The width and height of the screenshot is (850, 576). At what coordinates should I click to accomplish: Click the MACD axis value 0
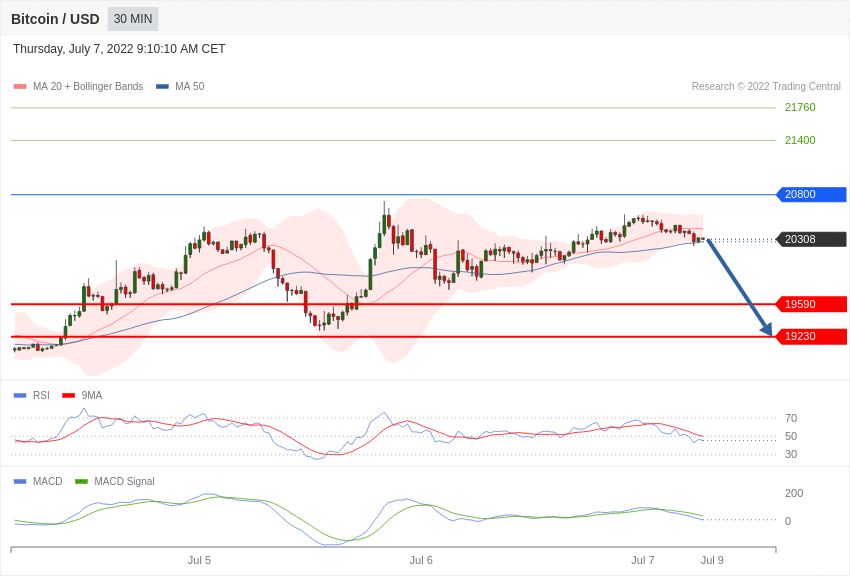[x=788, y=521]
